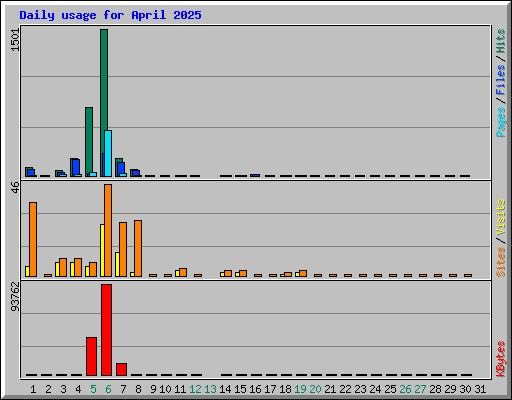Click the green weekend day label 19

[300, 389]
